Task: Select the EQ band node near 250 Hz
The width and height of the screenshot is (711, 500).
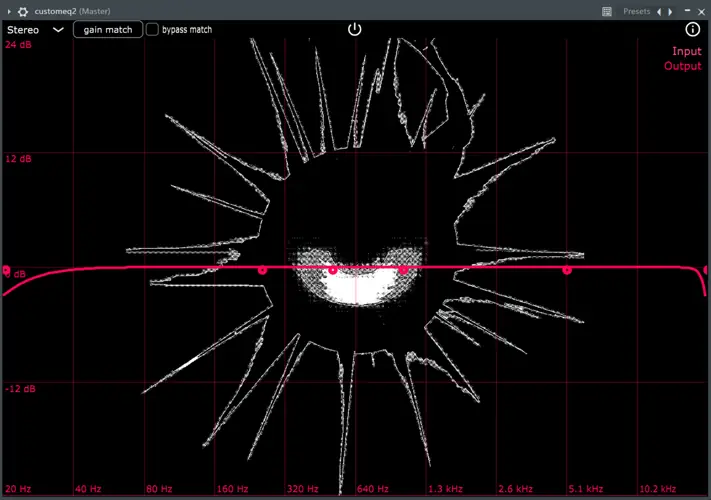Action: (x=263, y=270)
